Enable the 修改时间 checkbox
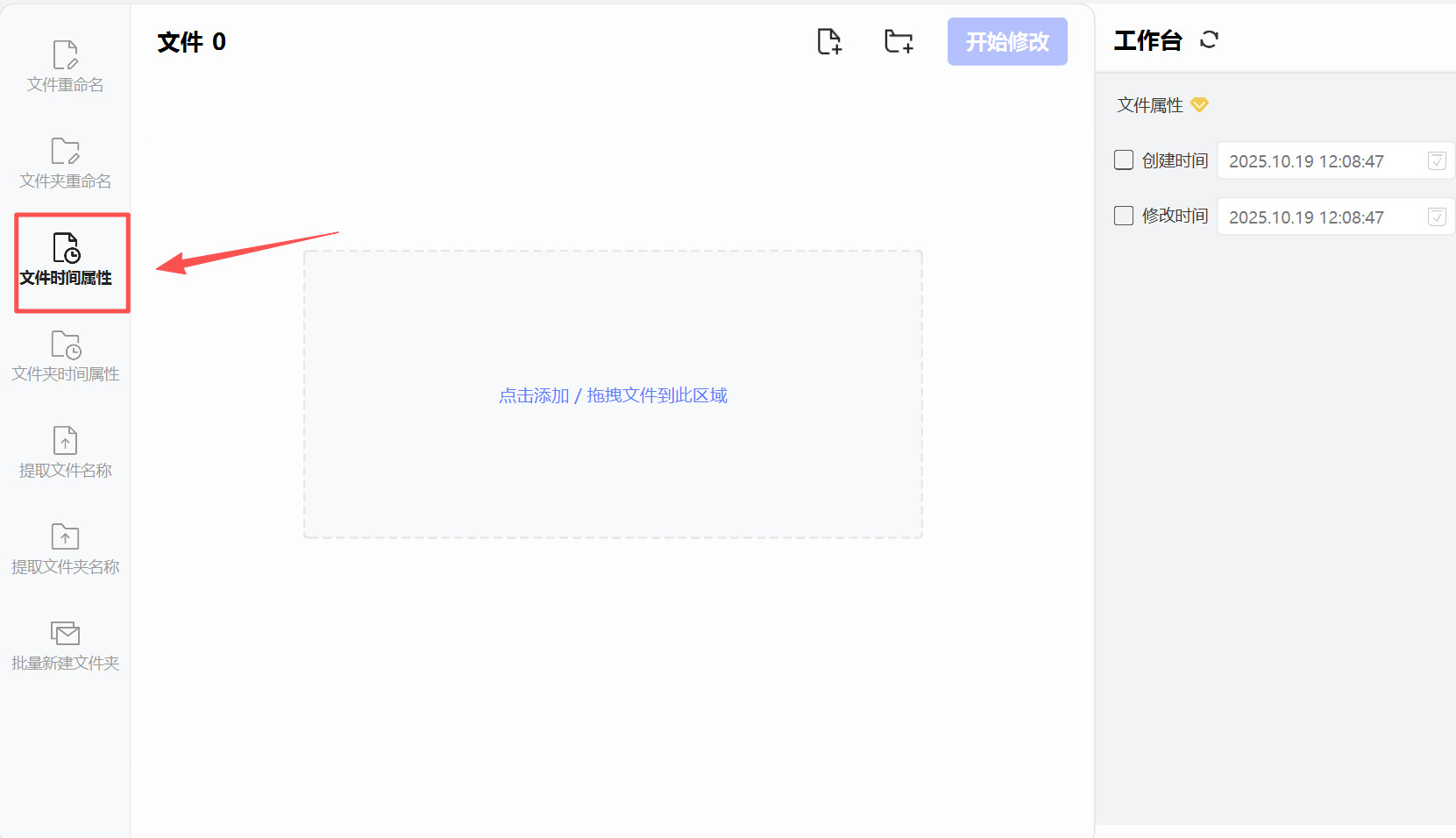This screenshot has width=1456, height=838. pos(1123,216)
